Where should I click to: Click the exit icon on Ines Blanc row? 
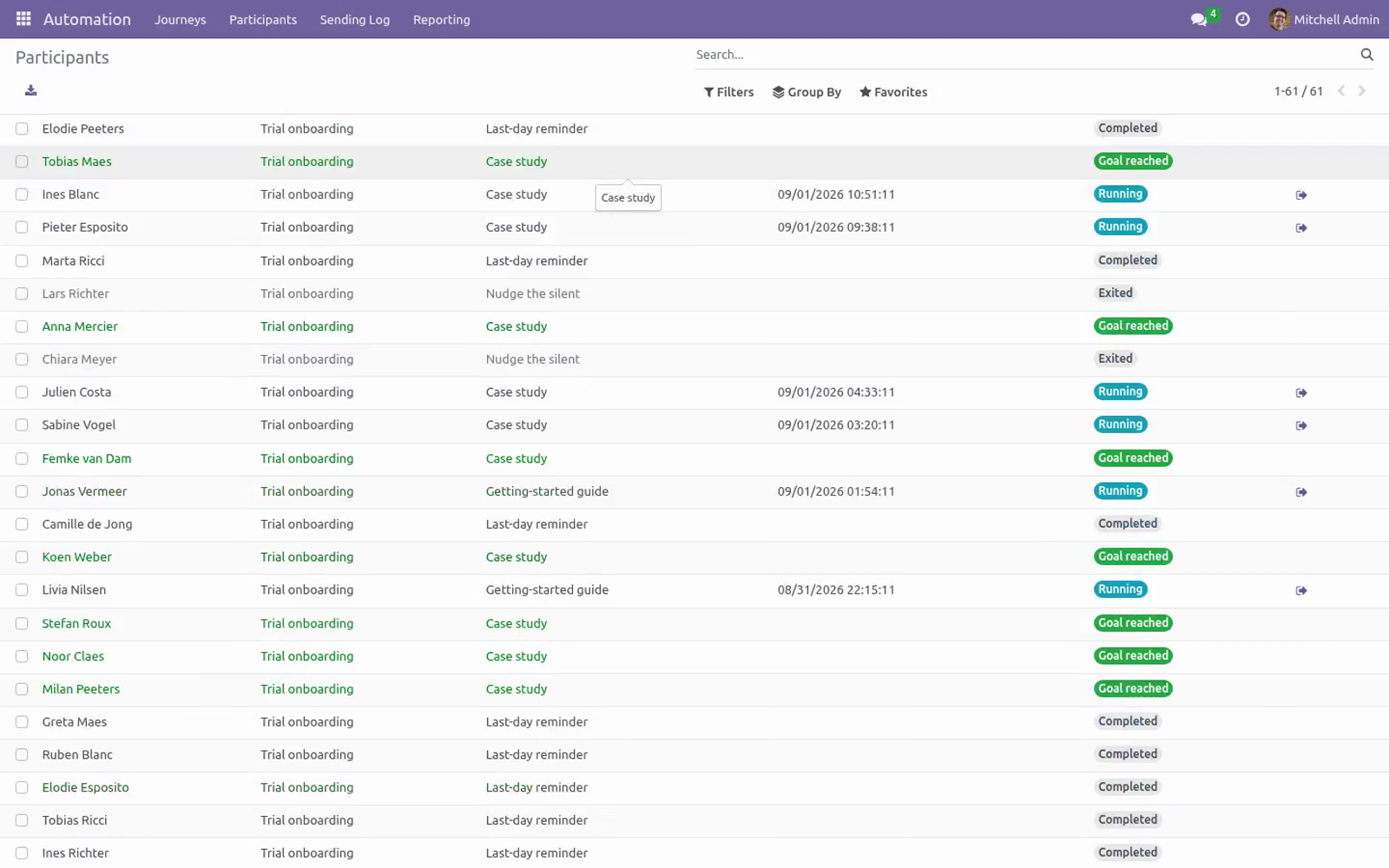point(1301,195)
